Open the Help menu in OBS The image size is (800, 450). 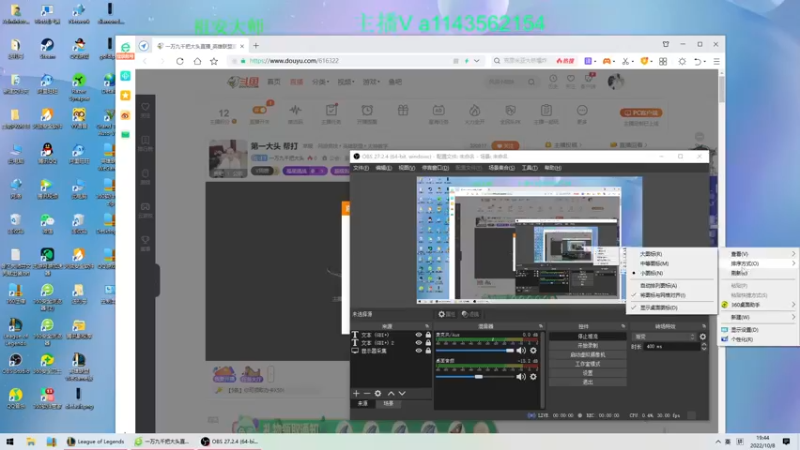[553, 168]
